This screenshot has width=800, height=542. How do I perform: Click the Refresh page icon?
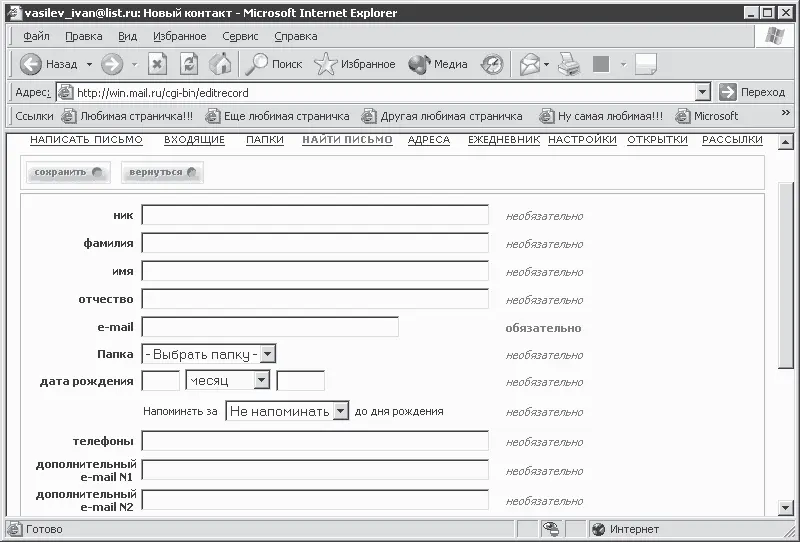point(189,65)
